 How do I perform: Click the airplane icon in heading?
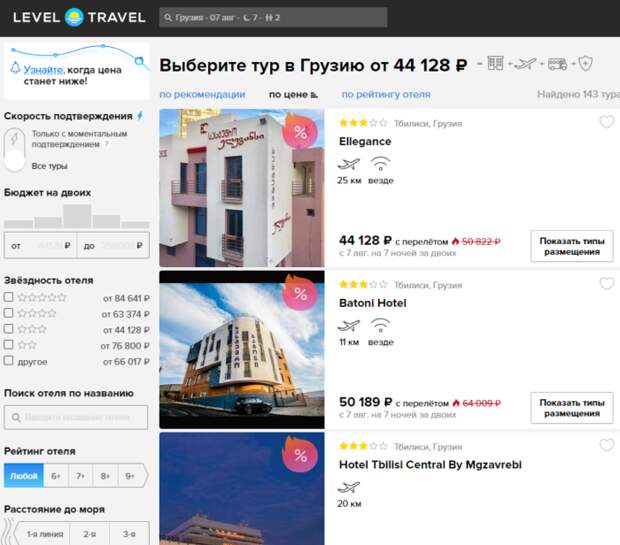[526, 64]
